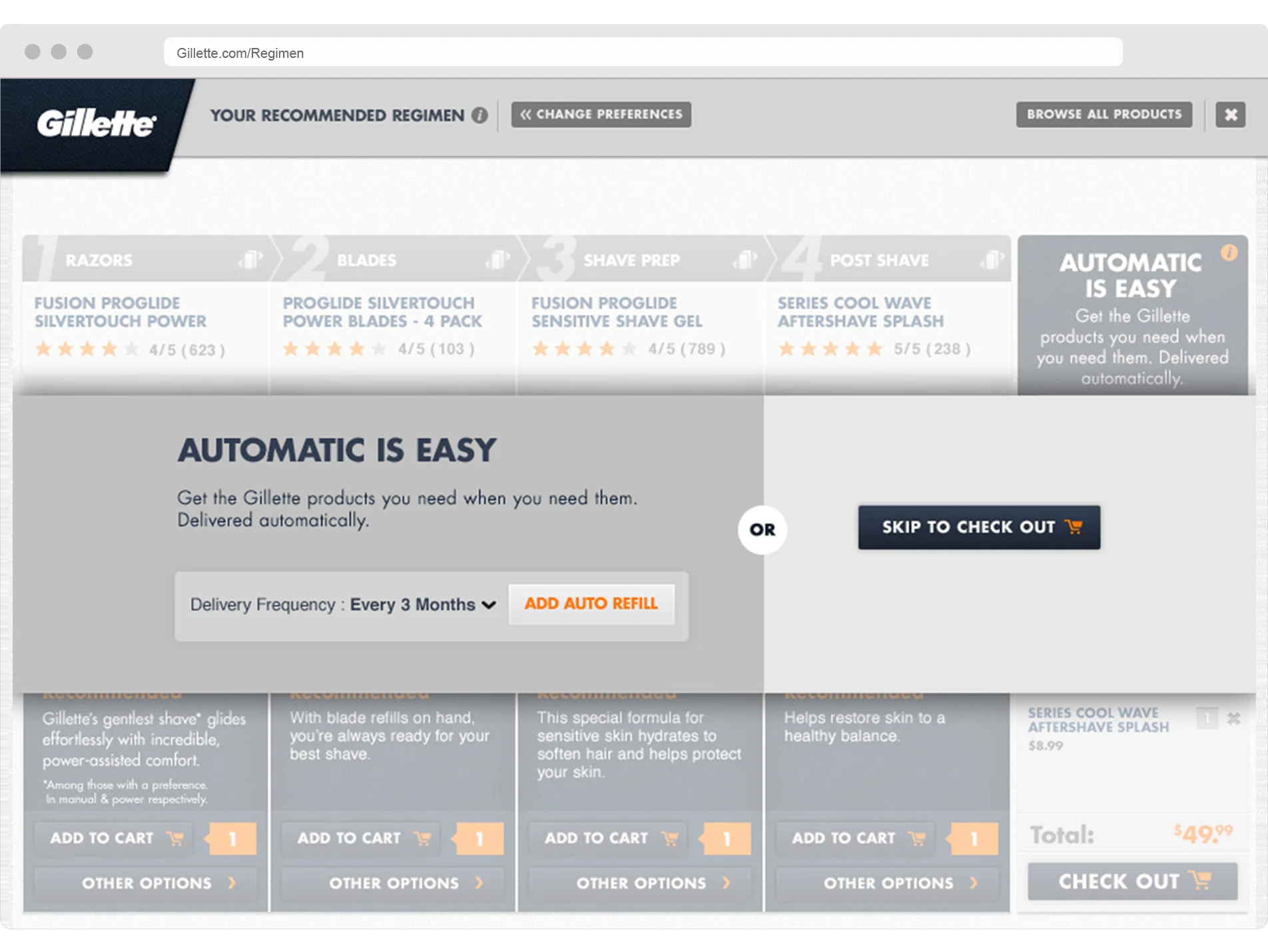Click the flip-card icon in Post Shave header

click(992, 259)
